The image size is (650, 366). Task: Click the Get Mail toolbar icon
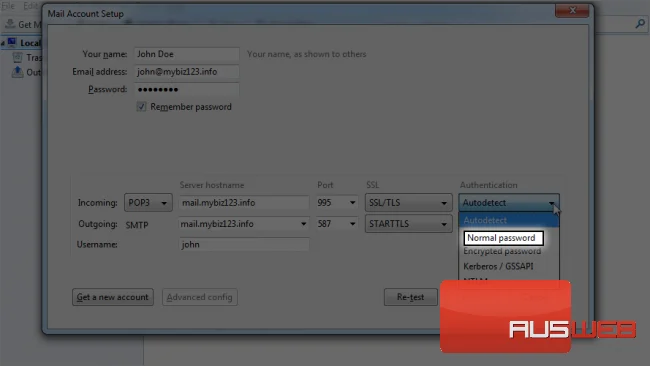tap(10, 24)
